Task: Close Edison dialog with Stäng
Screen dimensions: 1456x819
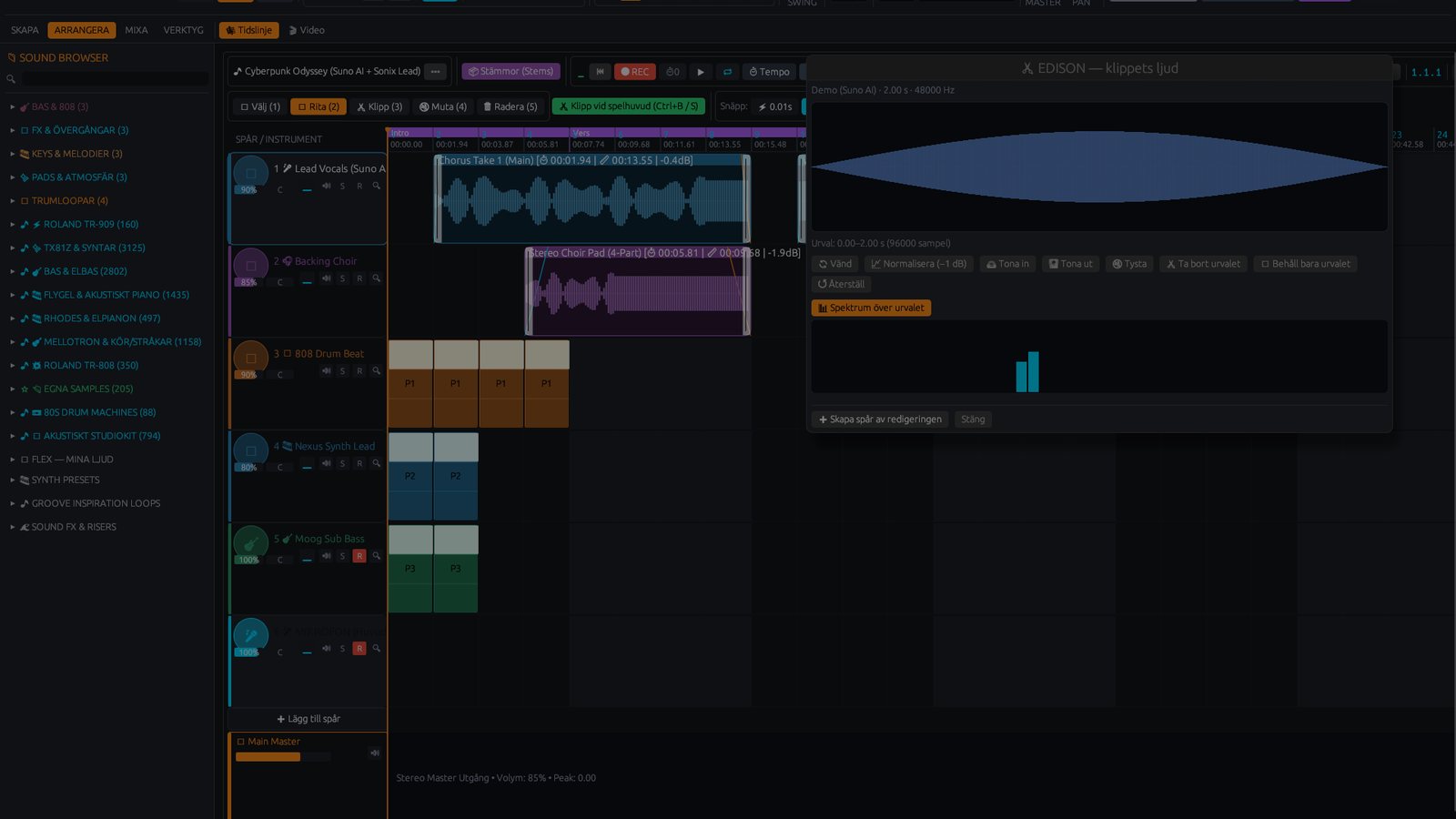Action: [973, 420]
